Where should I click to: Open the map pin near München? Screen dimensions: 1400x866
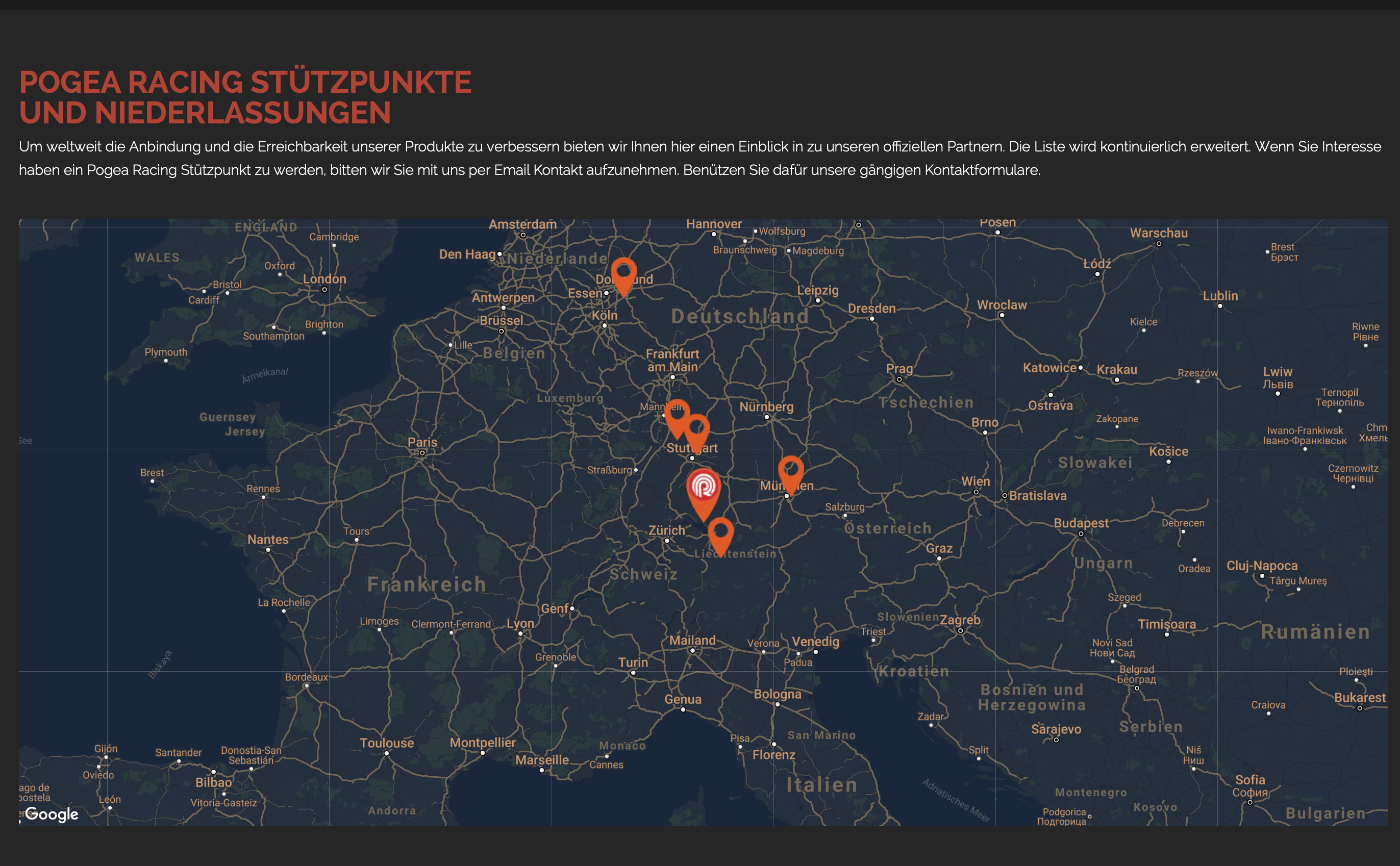pyautogui.click(x=790, y=475)
